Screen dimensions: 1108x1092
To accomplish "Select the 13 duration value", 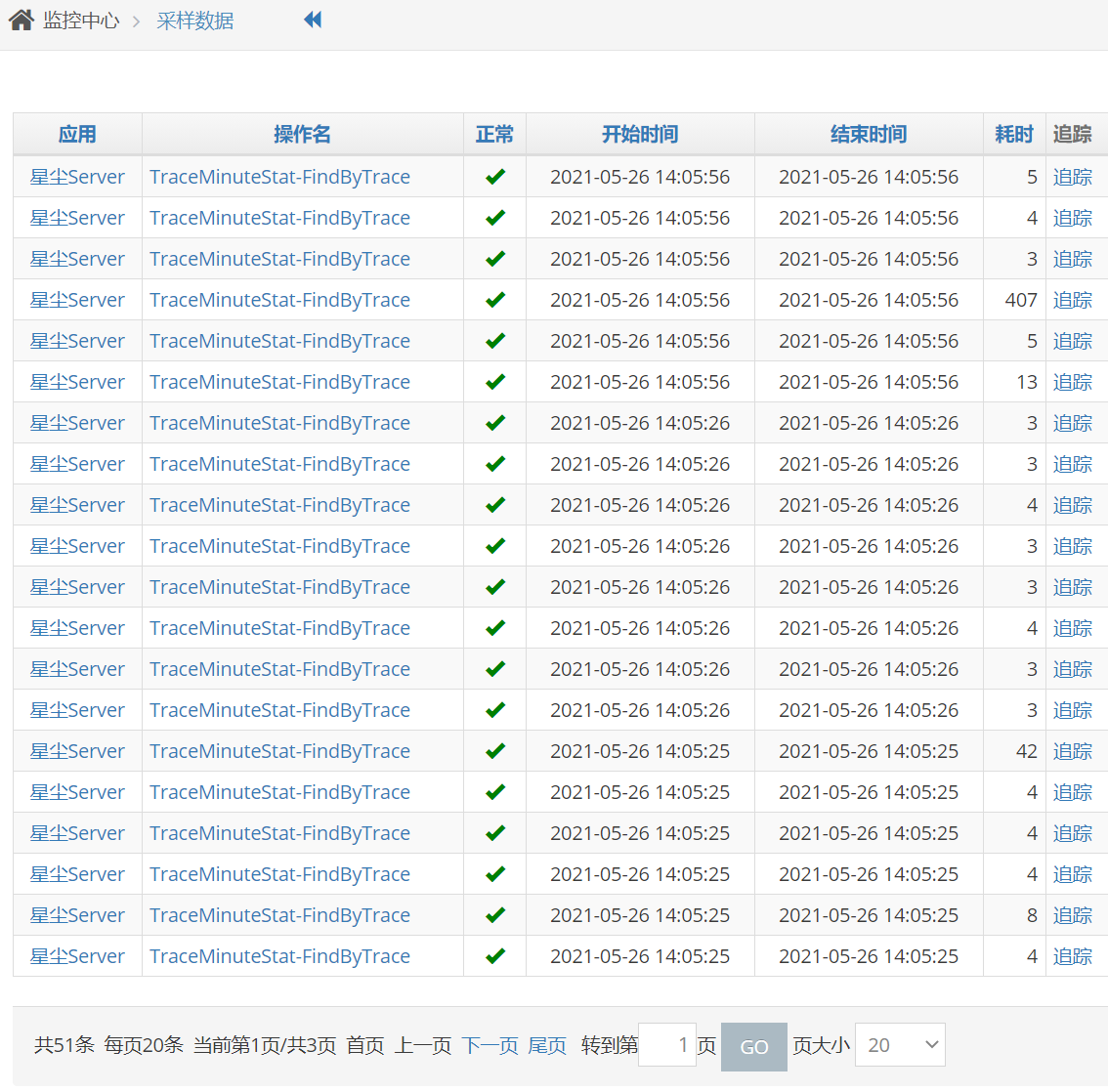I will [x=1027, y=382].
